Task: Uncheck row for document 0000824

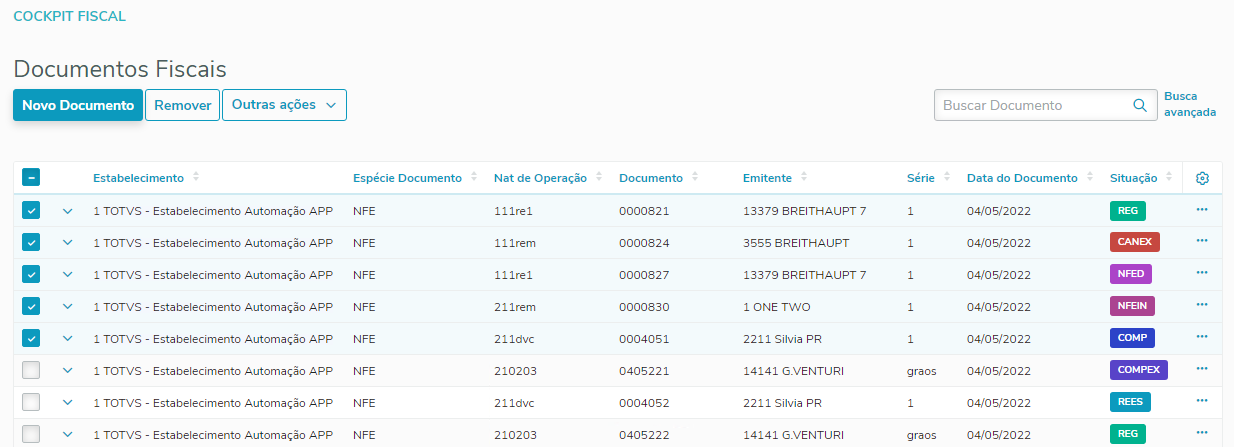Action: [x=31, y=242]
